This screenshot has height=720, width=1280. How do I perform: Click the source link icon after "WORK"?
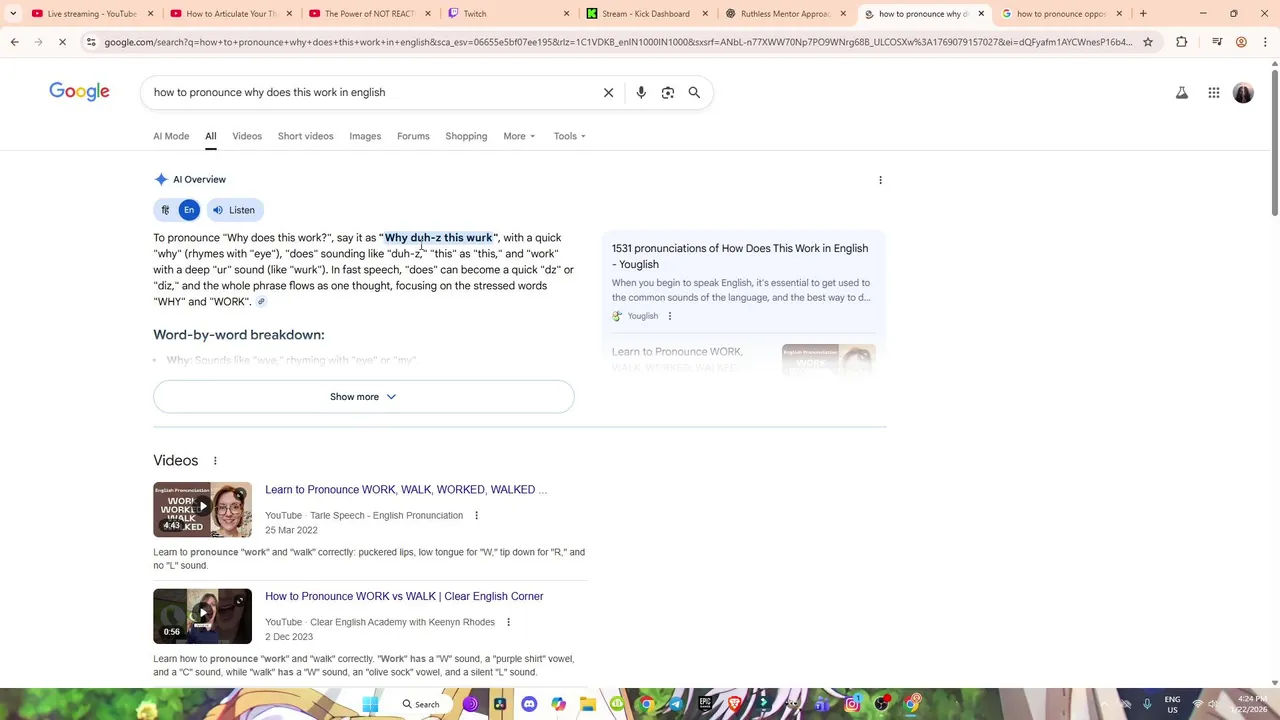(261, 302)
